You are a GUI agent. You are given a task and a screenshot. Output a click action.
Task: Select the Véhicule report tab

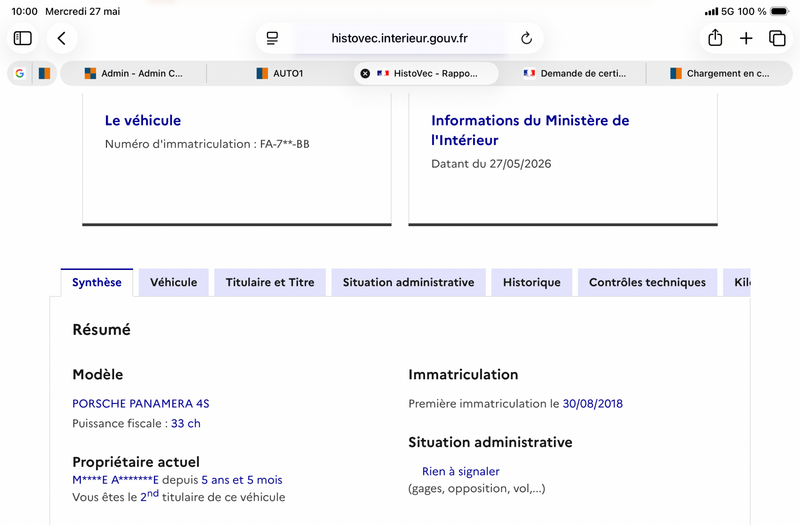click(173, 282)
